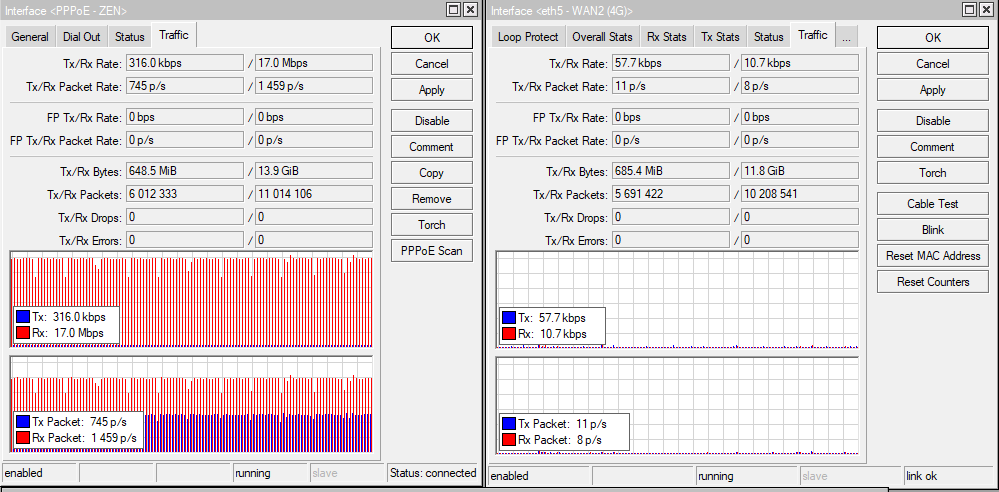Click Rx Rate field showing 17.0 Mbps
Image resolution: width=999 pixels, height=492 pixels.
coord(314,63)
